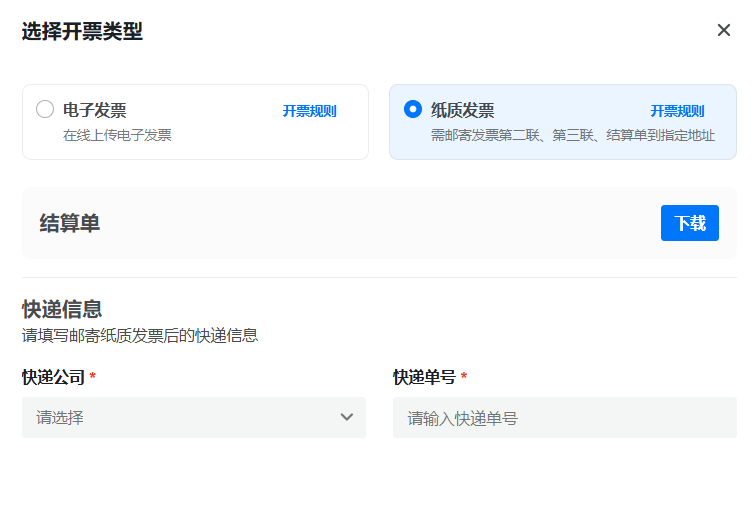Click the chevron arrow in 快递公司 field
The height and width of the screenshot is (526, 755).
[347, 417]
